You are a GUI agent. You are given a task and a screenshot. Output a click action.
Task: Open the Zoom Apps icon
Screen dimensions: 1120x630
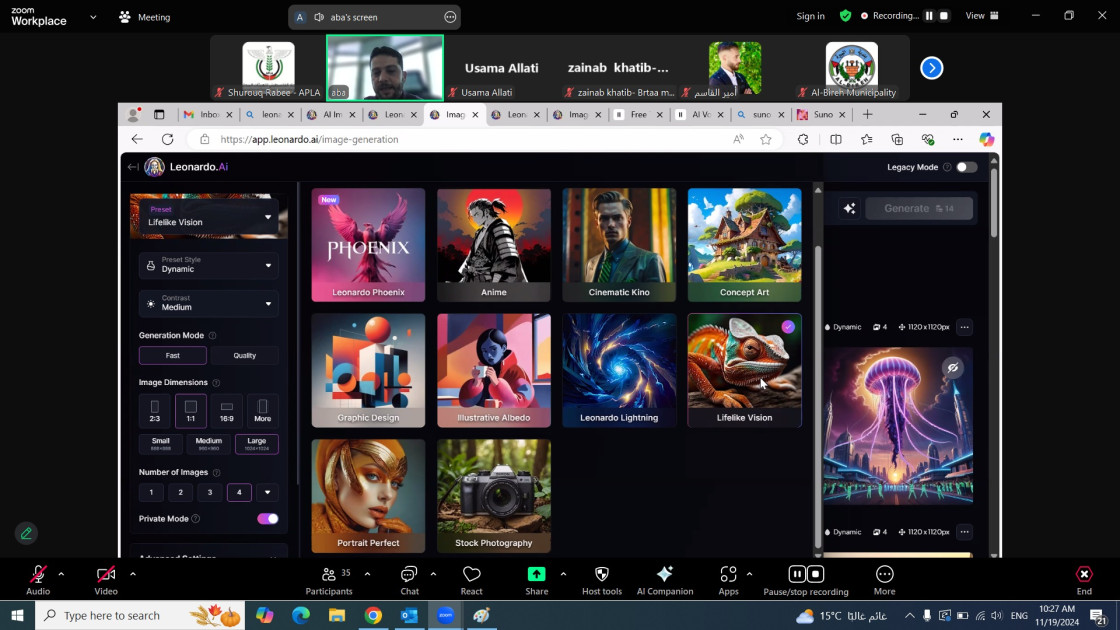point(728,579)
